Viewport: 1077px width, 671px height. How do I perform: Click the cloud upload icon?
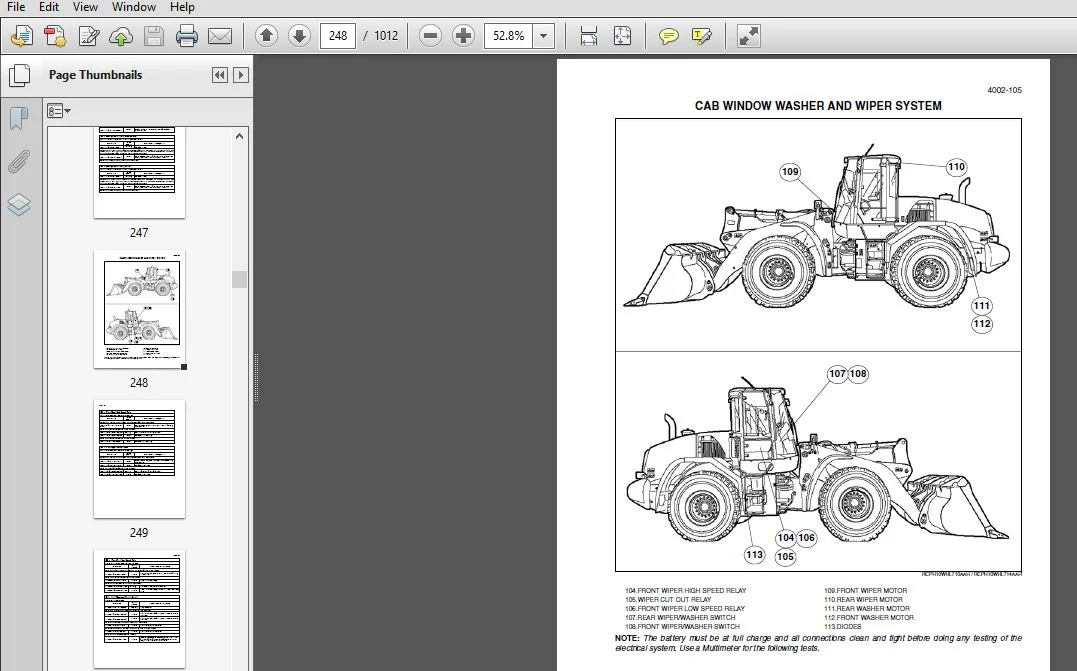121,36
